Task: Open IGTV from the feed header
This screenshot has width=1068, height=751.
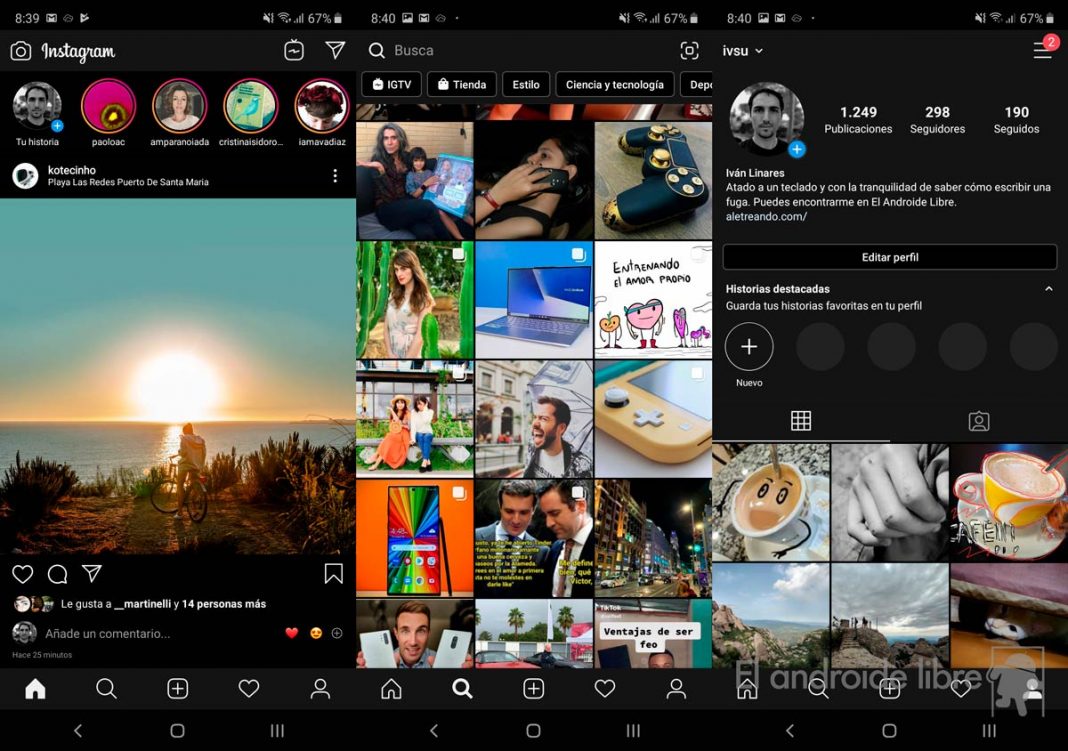Action: click(x=294, y=50)
